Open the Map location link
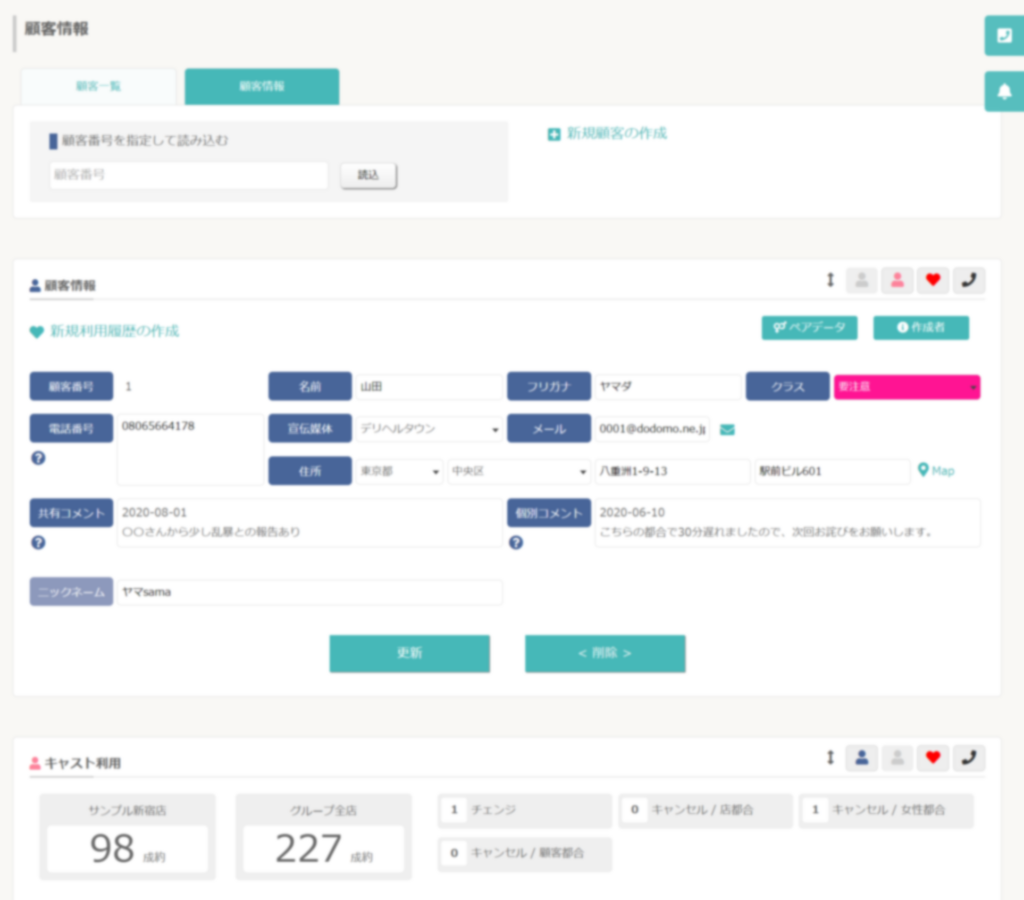 point(936,470)
